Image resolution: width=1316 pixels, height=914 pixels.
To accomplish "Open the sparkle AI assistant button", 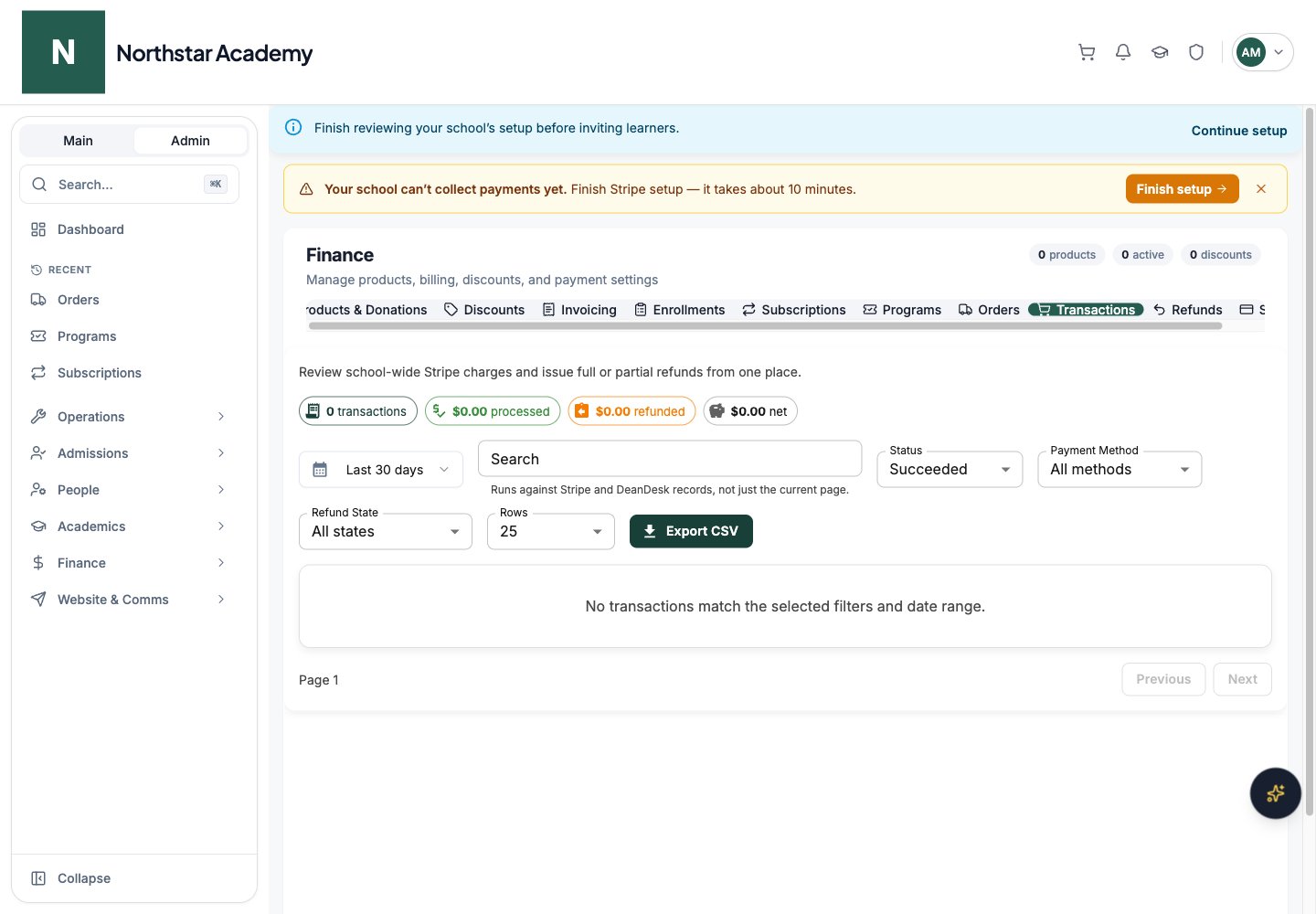I will (1275, 793).
